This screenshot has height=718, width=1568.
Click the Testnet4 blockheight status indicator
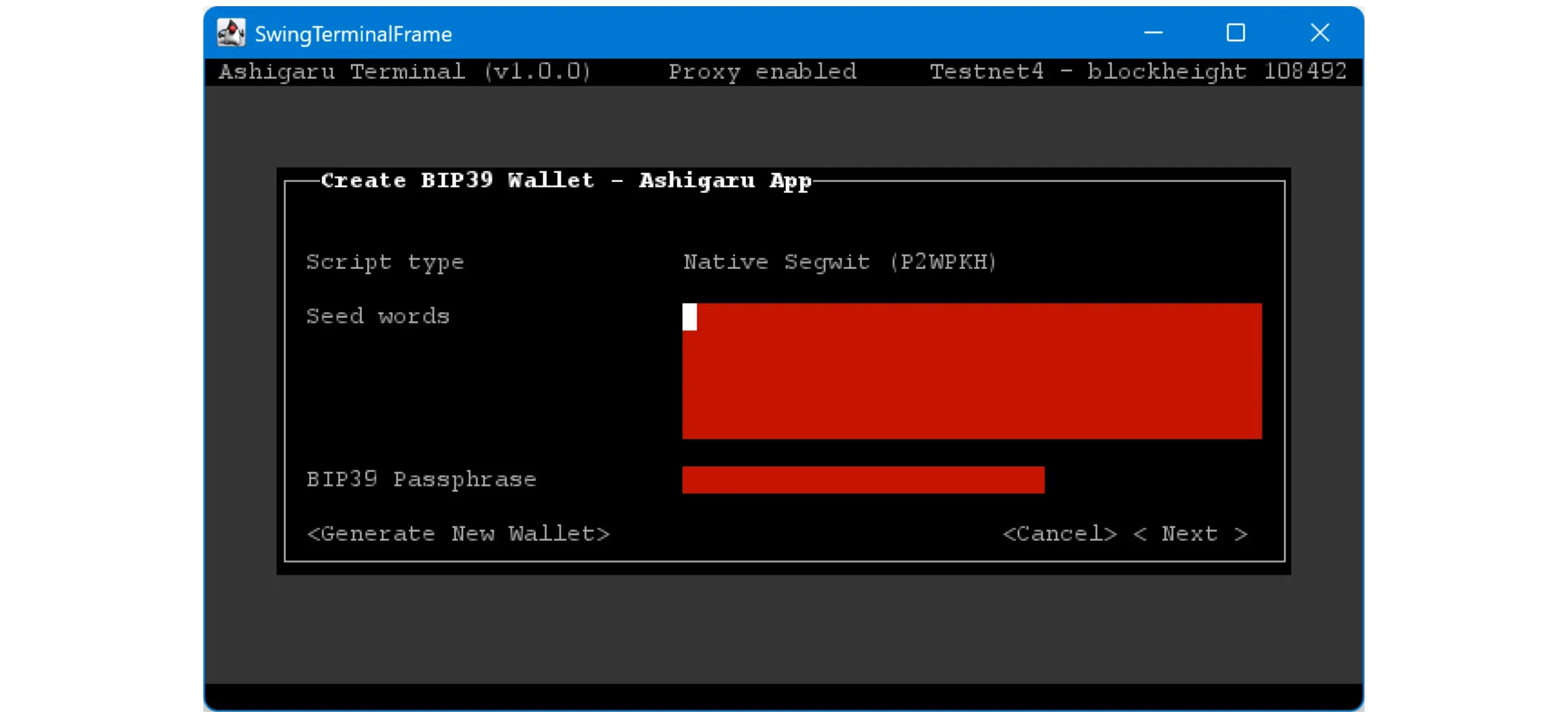[1137, 72]
